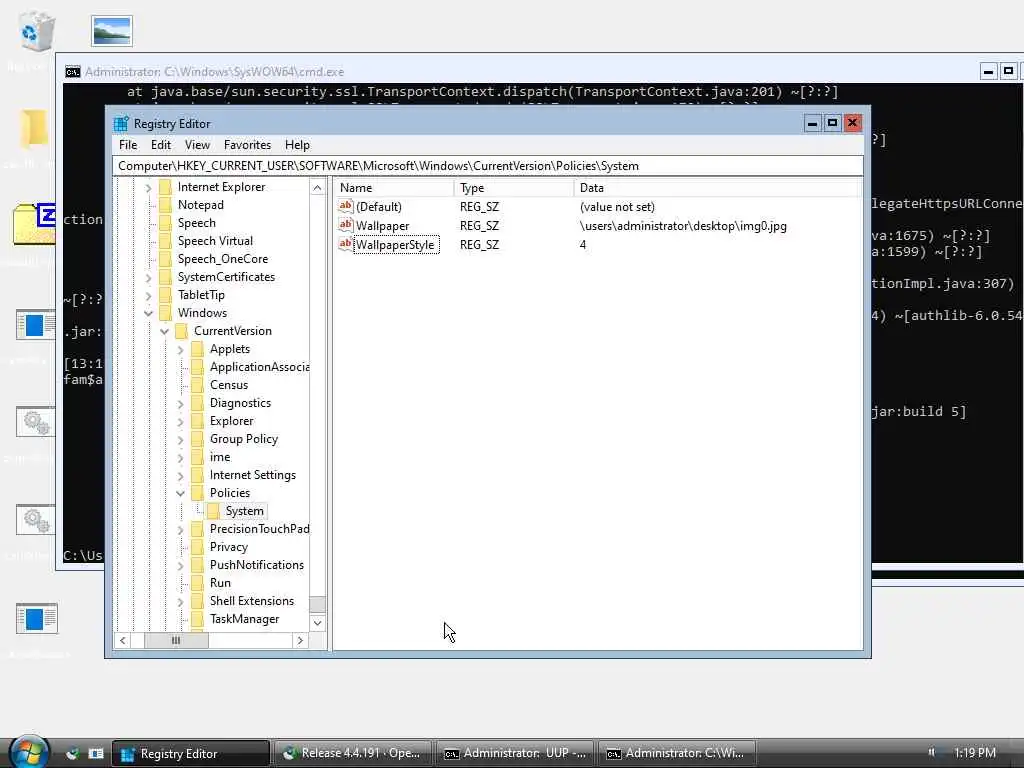The image size is (1024, 768).
Task: Open the Windows Start orb
Action: (x=29, y=751)
